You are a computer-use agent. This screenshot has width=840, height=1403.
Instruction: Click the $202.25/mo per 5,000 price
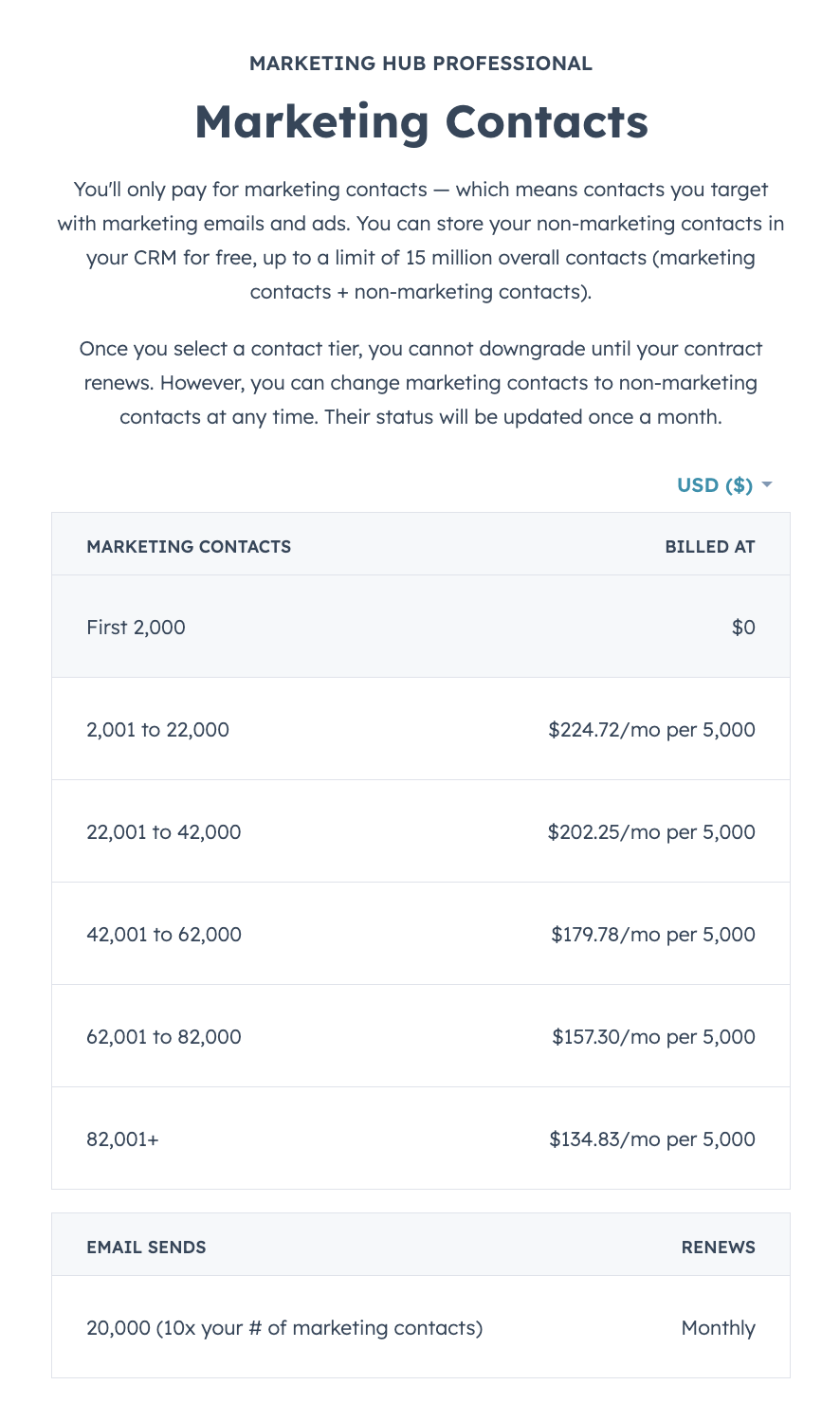click(x=651, y=832)
